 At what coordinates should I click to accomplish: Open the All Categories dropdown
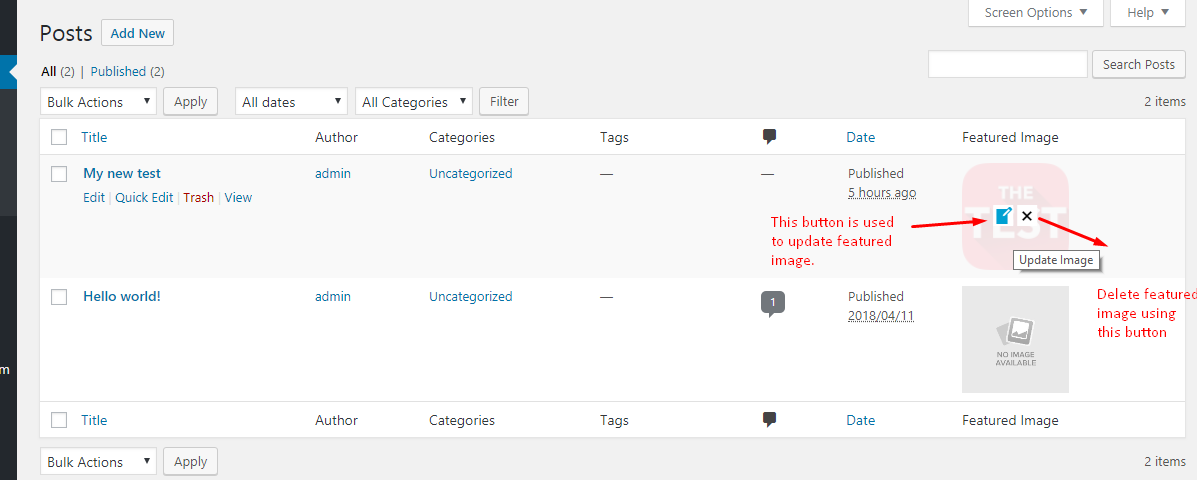point(414,101)
